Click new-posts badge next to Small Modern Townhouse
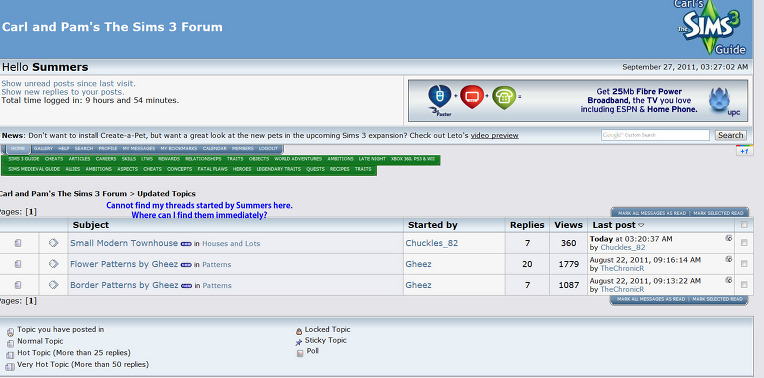This screenshot has width=764, height=378. [x=186, y=244]
